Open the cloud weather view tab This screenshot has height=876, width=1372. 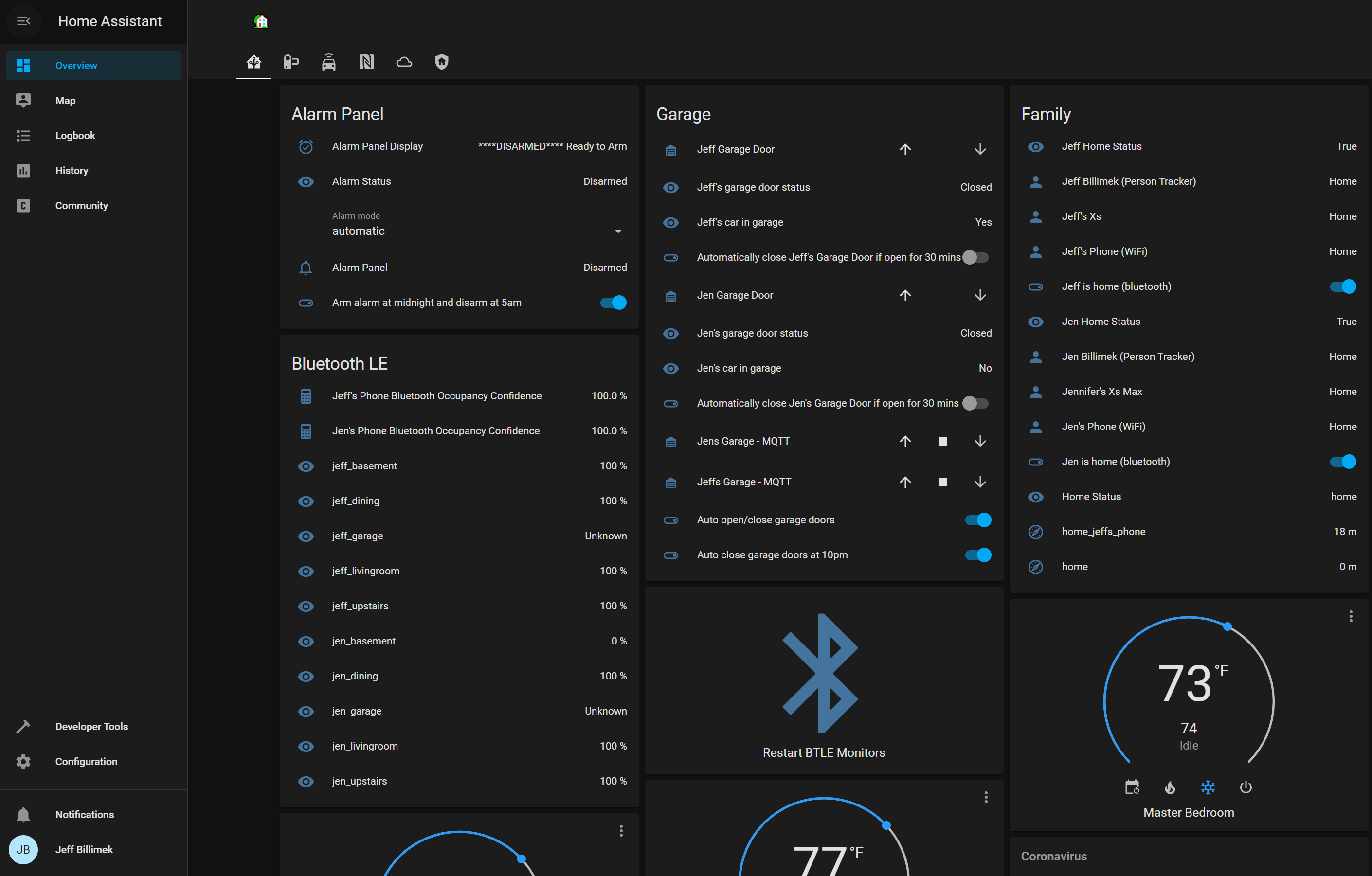click(404, 61)
